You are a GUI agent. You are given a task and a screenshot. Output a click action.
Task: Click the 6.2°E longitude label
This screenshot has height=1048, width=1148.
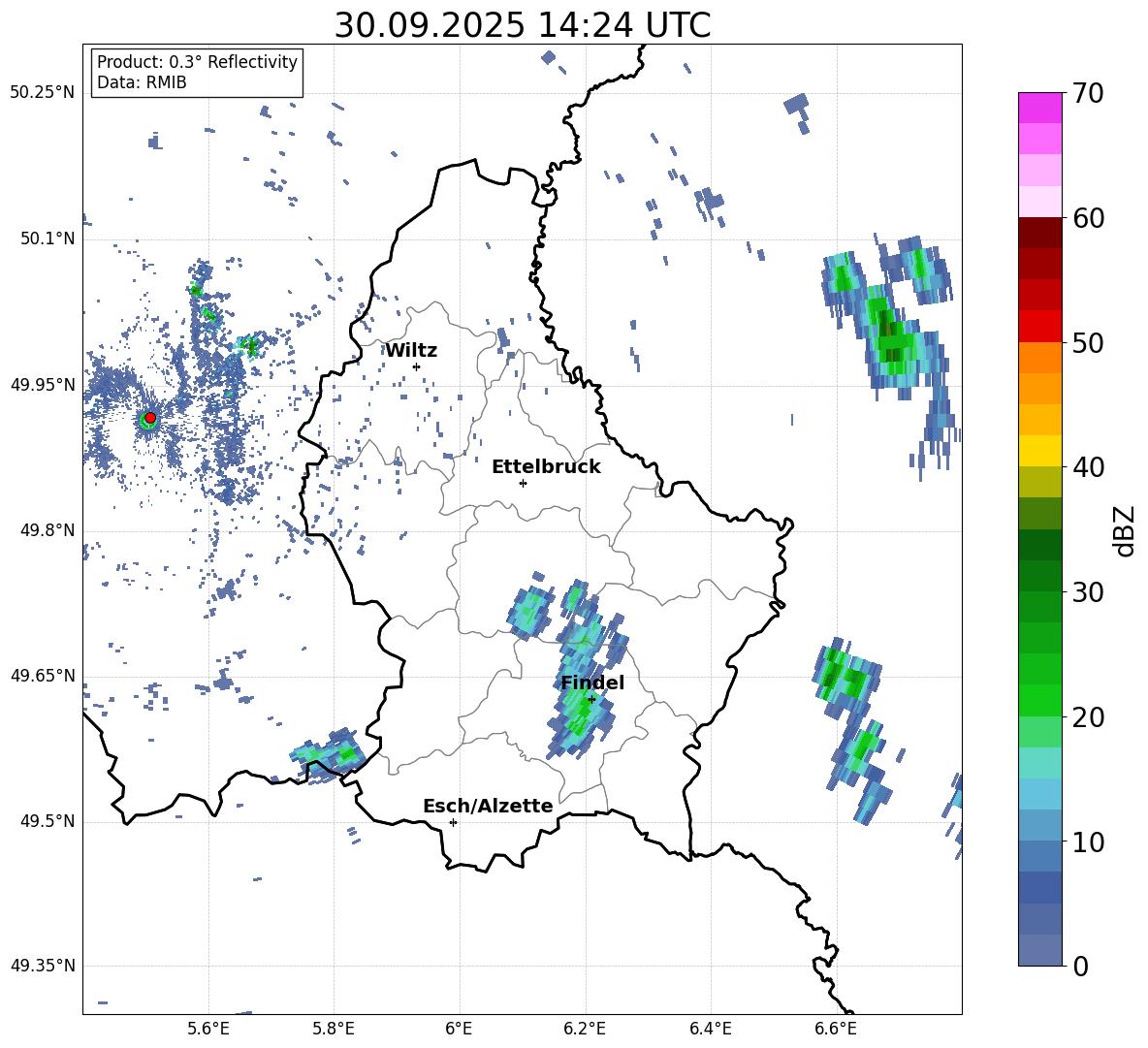point(585,1030)
